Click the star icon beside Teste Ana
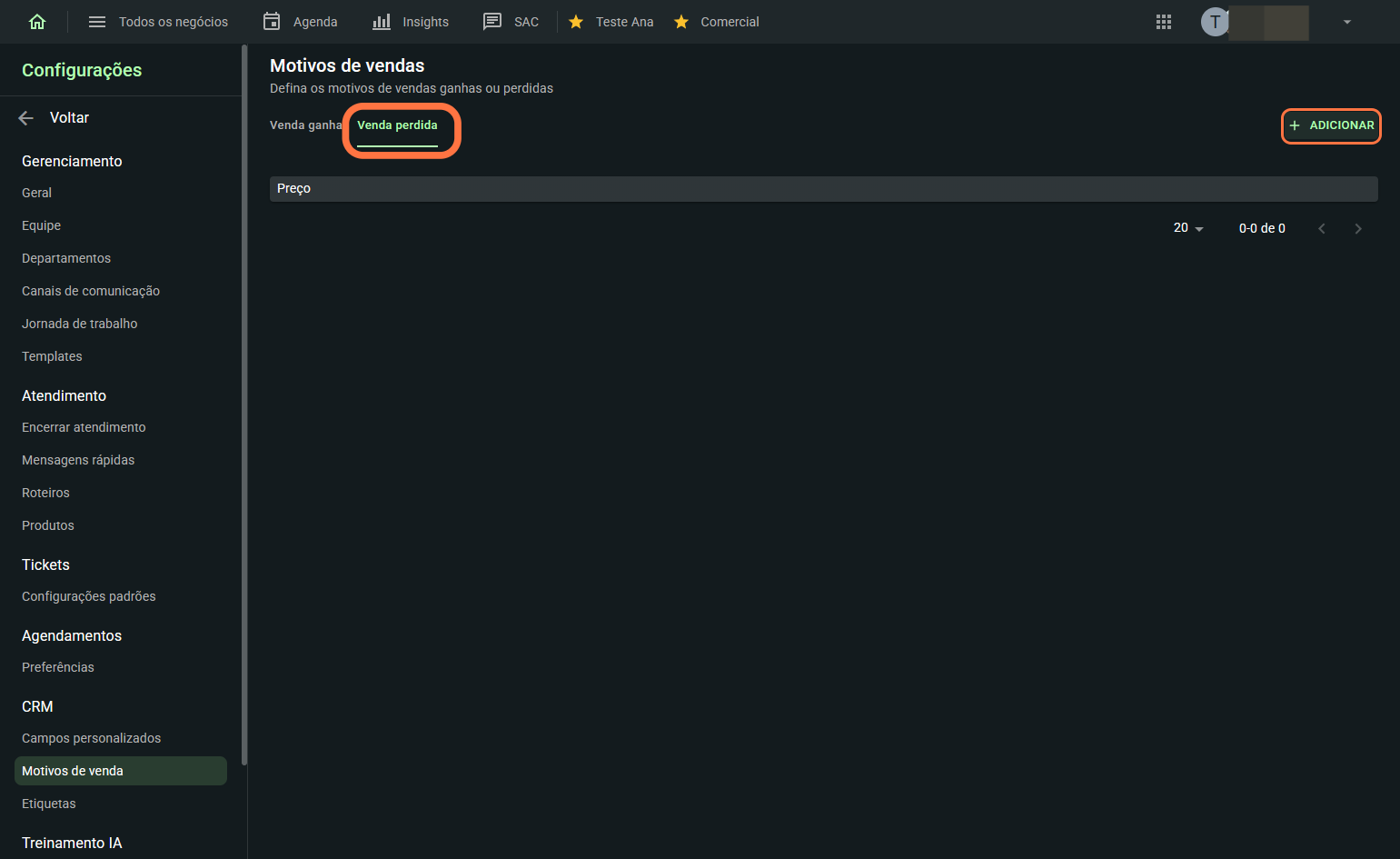Viewport: 1400px width, 859px height. pos(576,22)
